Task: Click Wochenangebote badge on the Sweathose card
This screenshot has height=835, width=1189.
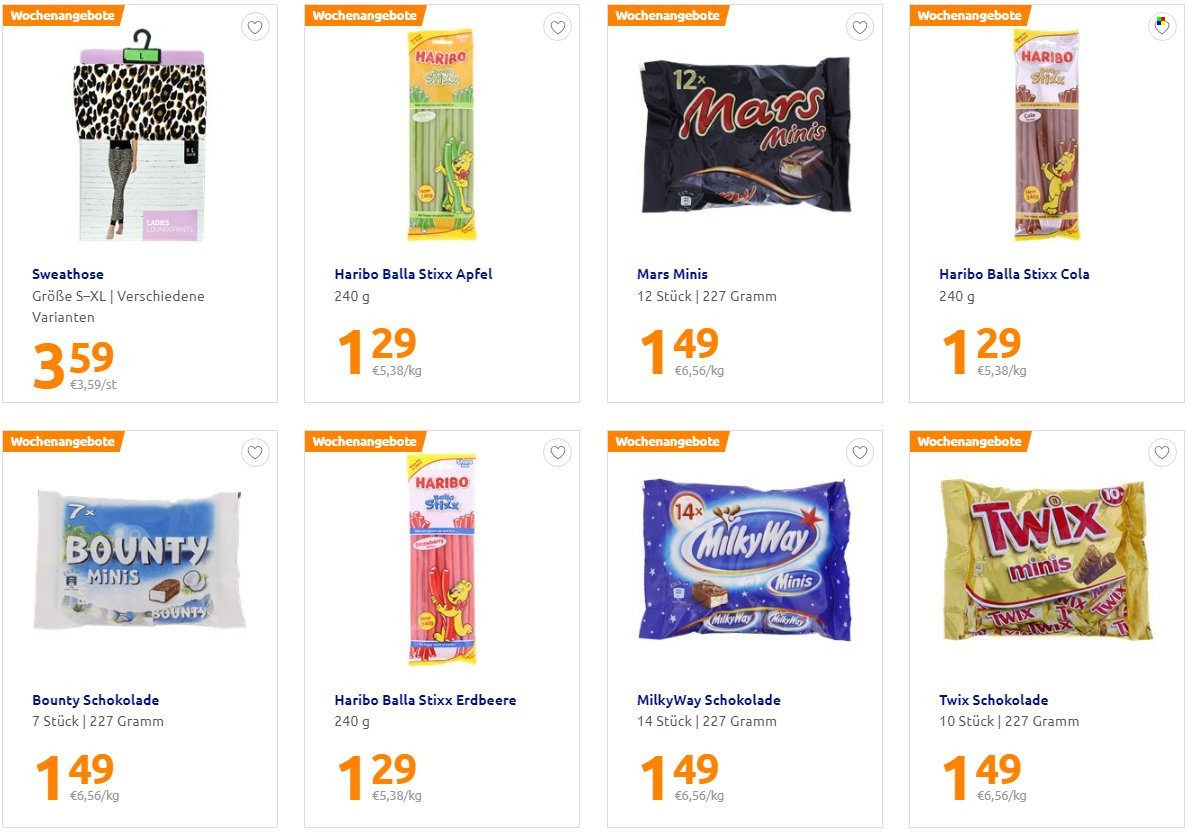Action: pos(62,15)
